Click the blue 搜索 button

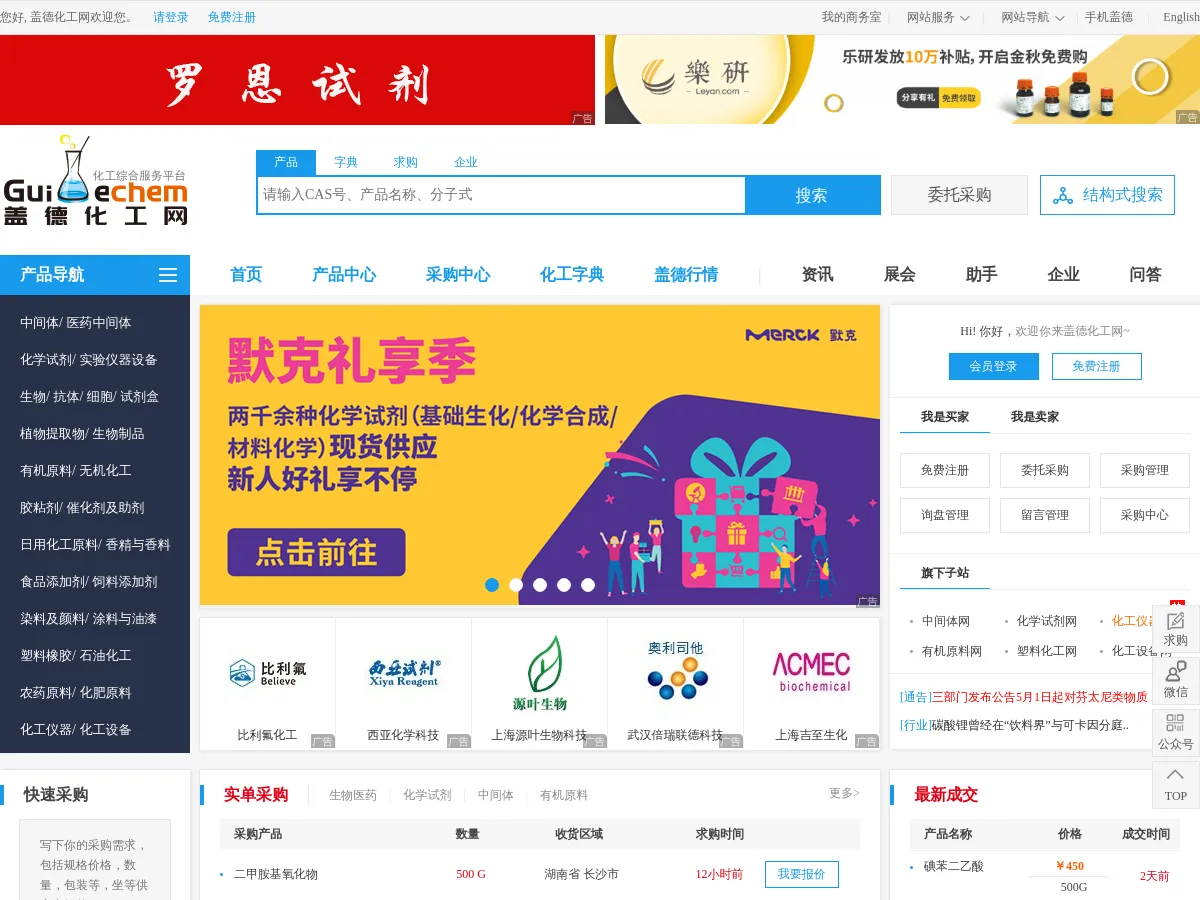coord(812,195)
